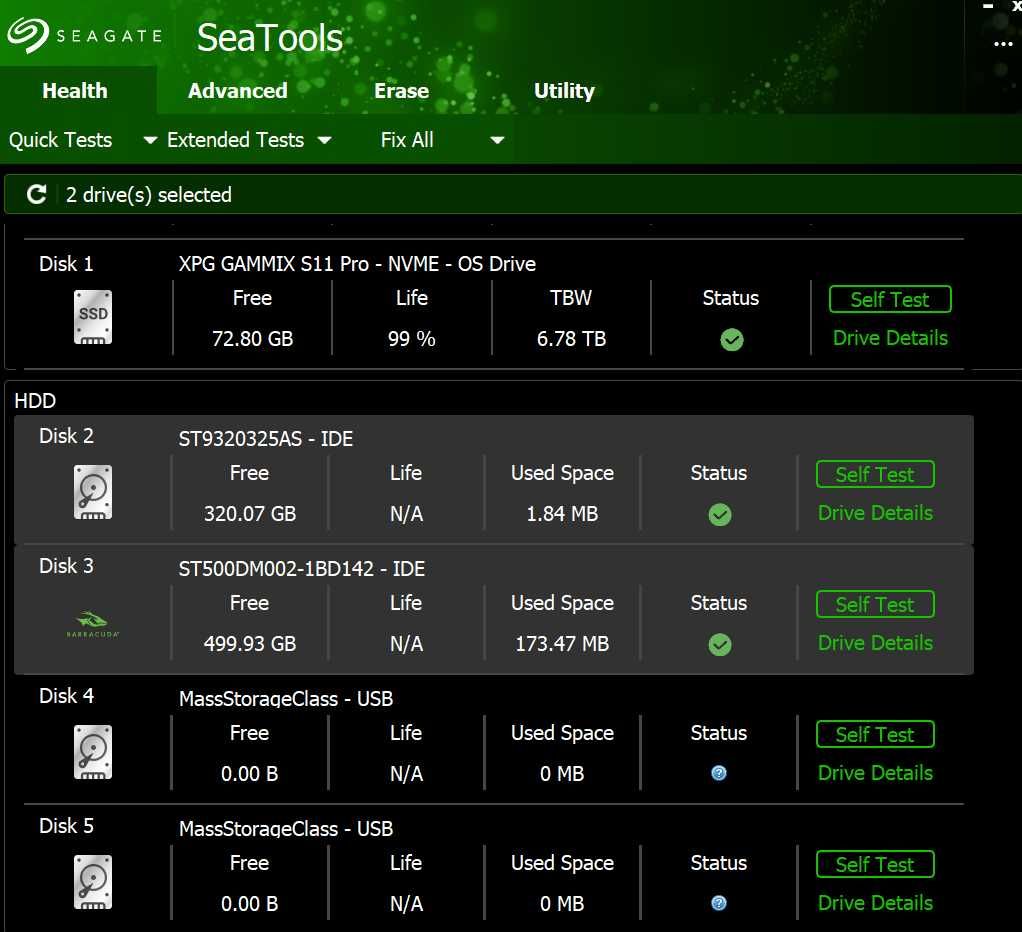
Task: Click the '2 drive(s) selected' status text
Action: [x=149, y=194]
